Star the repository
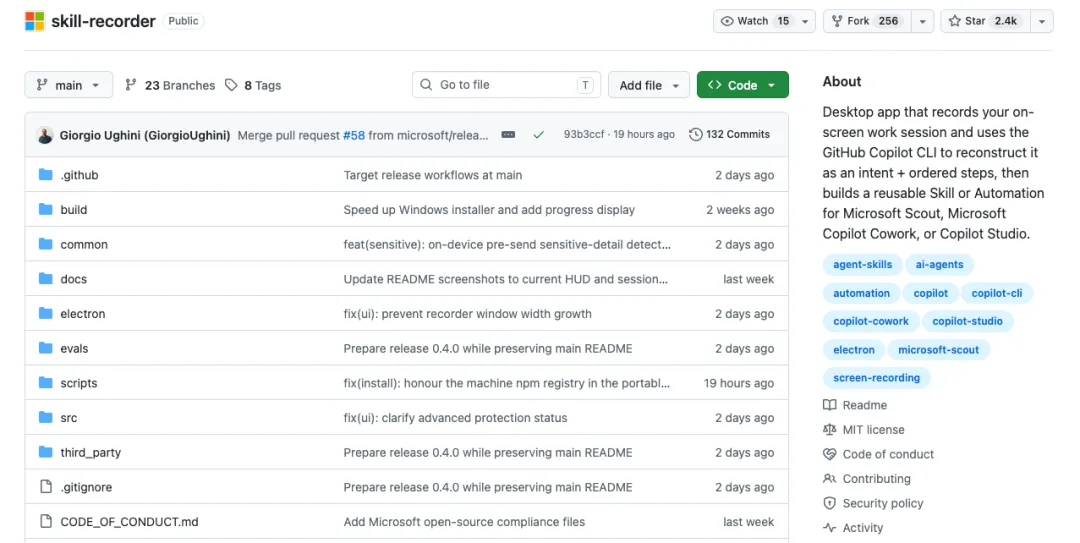Viewport: 1080px width, 543px height. coord(985,21)
